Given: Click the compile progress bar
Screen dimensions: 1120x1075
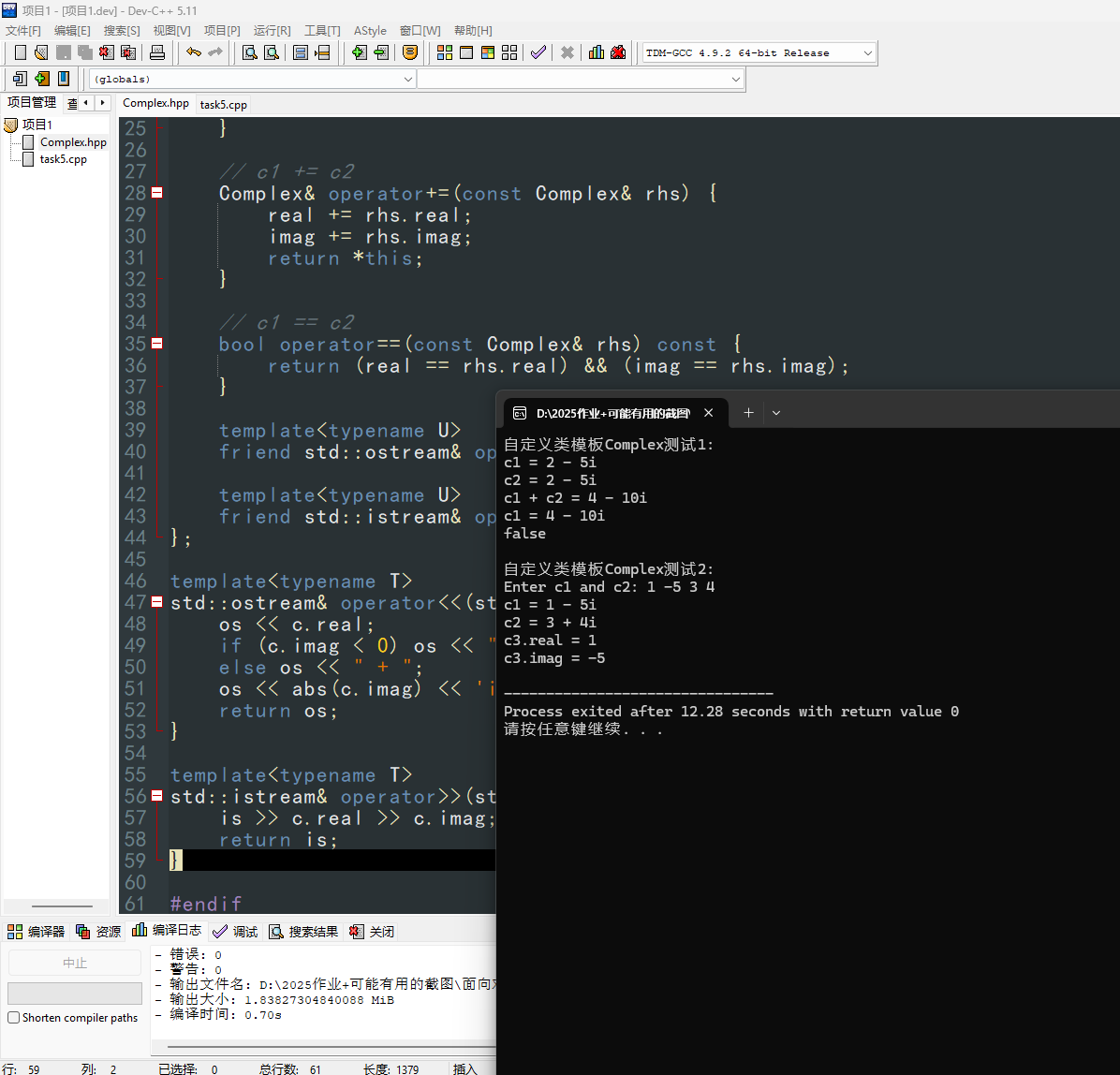Looking at the screenshot, I should click(74, 993).
